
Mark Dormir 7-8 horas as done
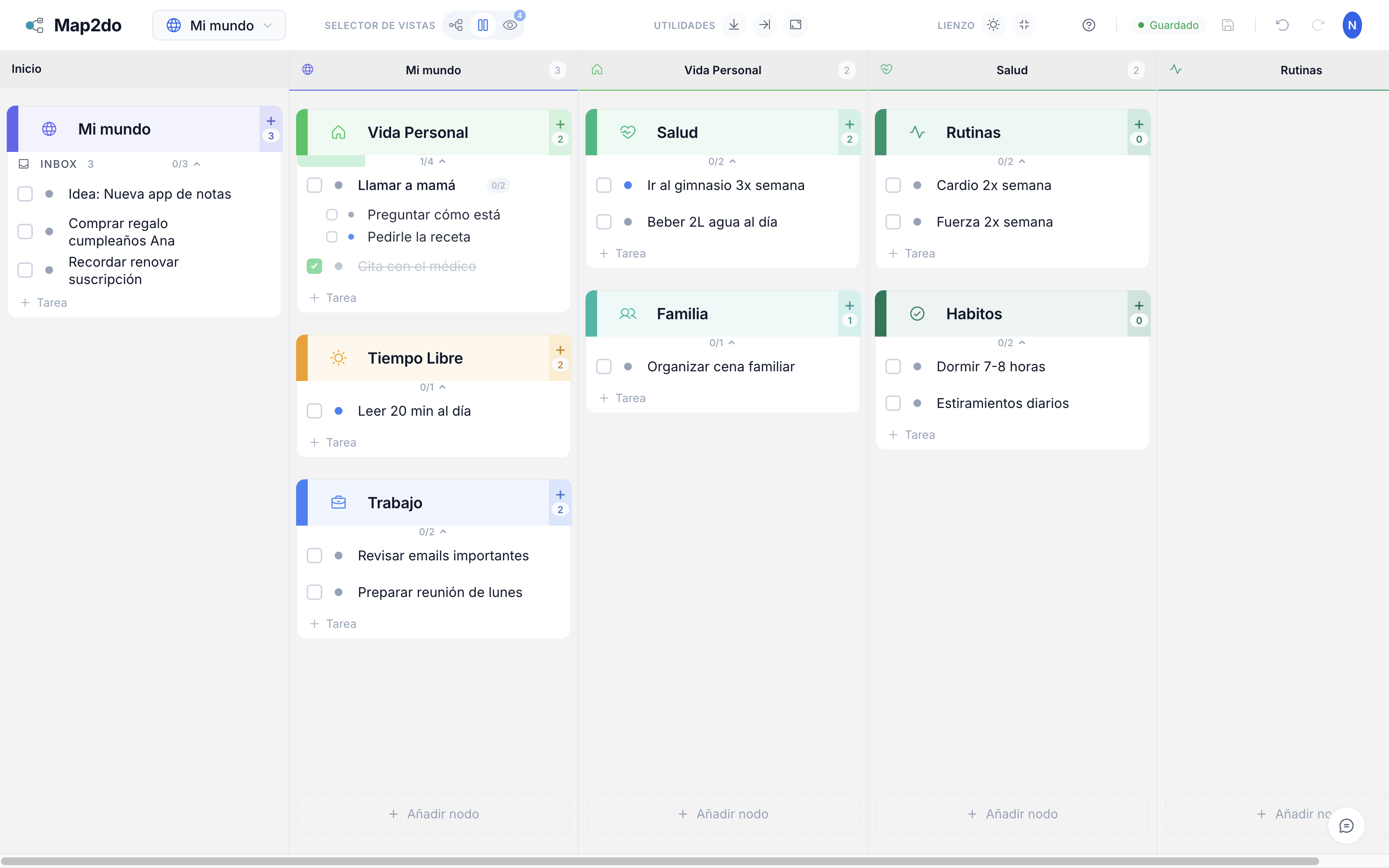[893, 366]
